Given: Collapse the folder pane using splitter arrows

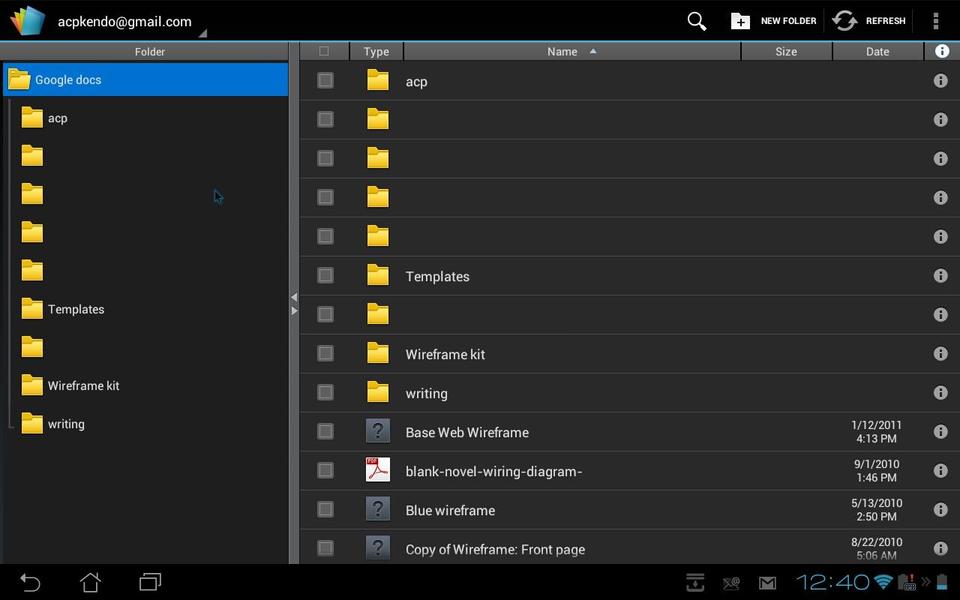Looking at the screenshot, I should point(293,304).
